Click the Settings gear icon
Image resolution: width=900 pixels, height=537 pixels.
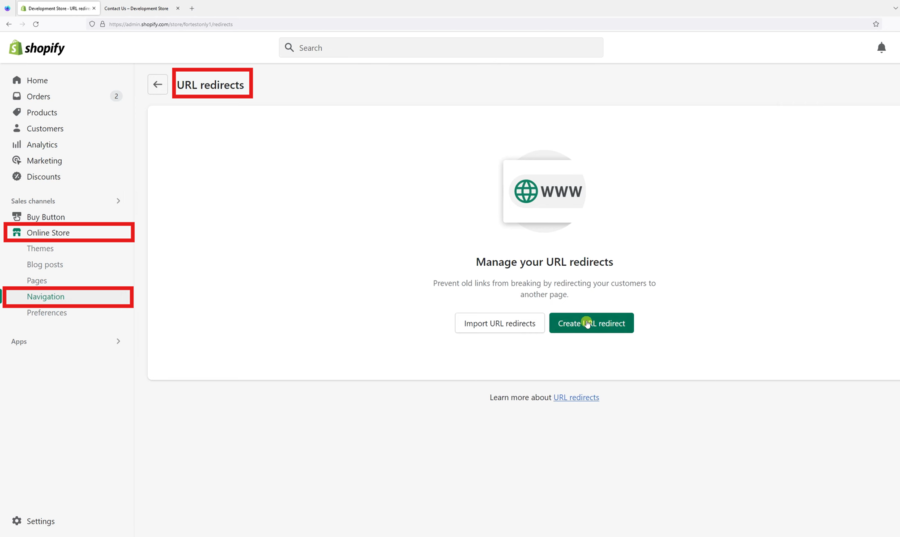tap(17, 521)
